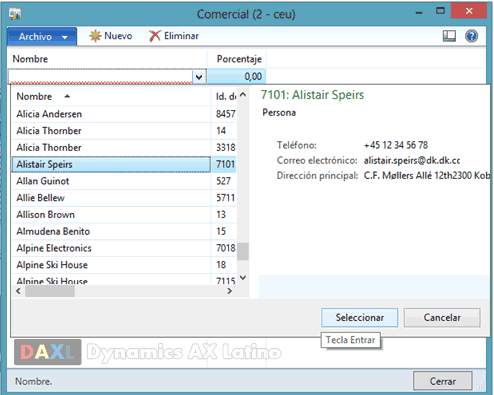
Task: Click the Nuevo button
Action: click(111, 36)
